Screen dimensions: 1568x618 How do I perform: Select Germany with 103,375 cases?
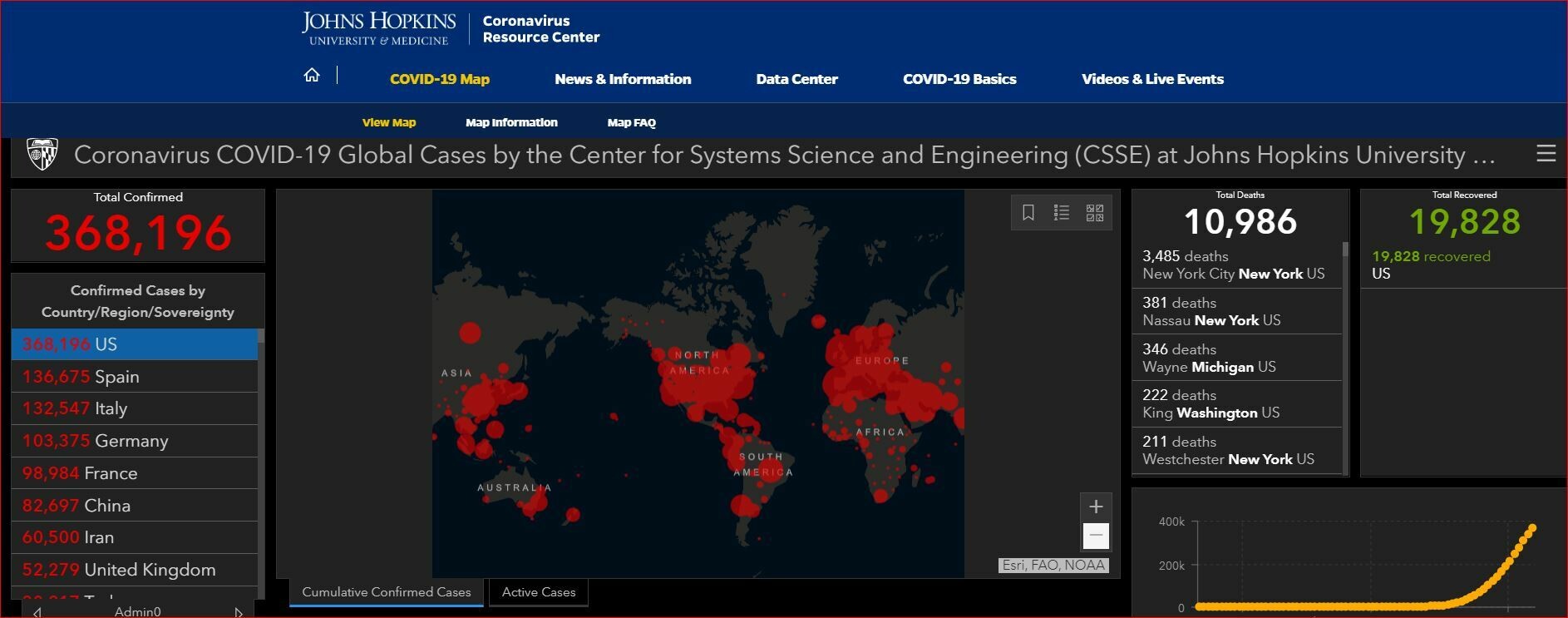135,441
